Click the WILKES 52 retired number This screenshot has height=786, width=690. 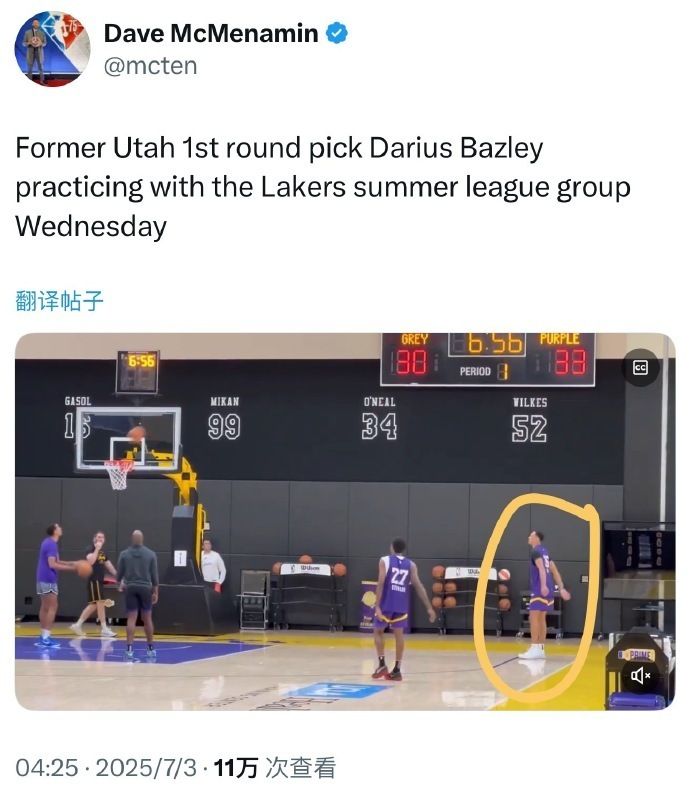point(529,420)
